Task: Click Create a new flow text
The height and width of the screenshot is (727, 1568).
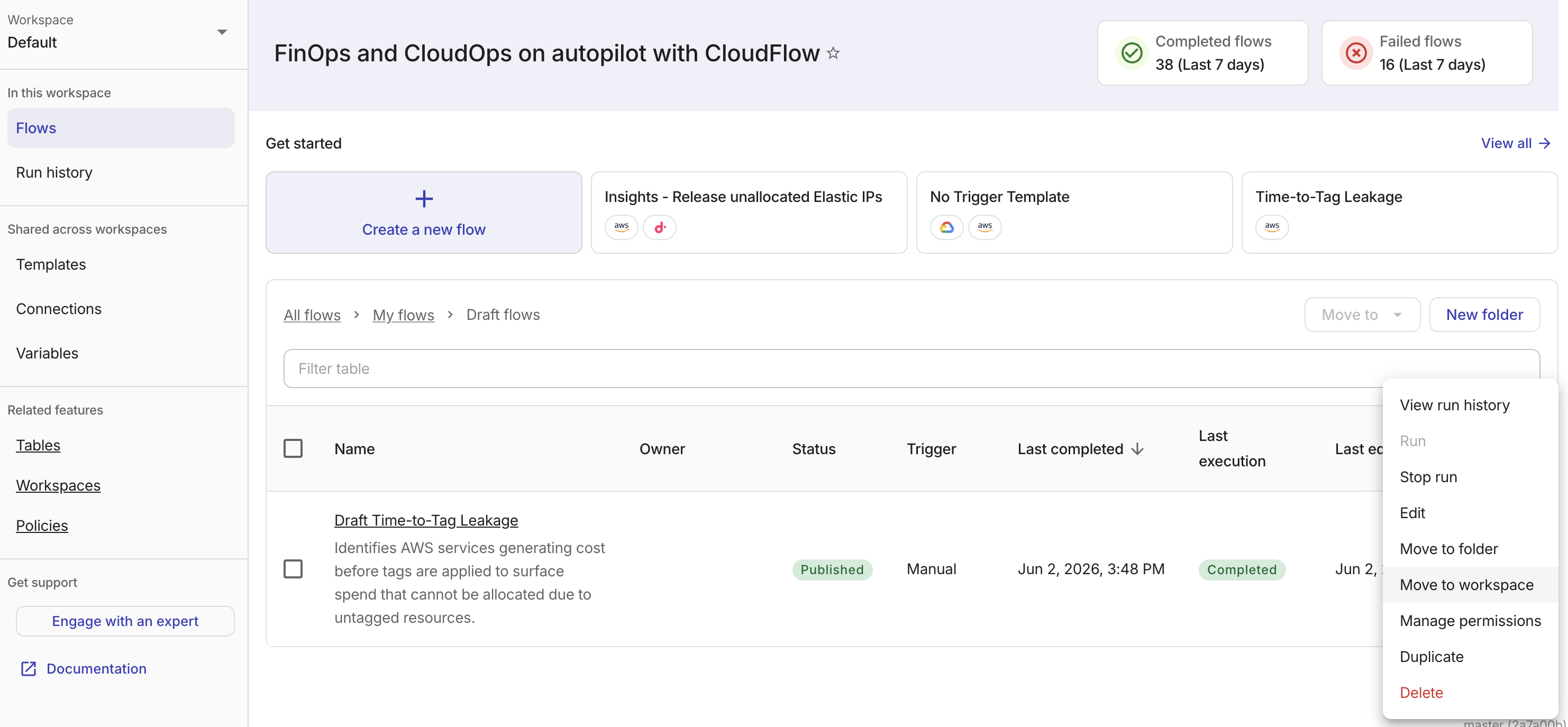Action: point(424,229)
